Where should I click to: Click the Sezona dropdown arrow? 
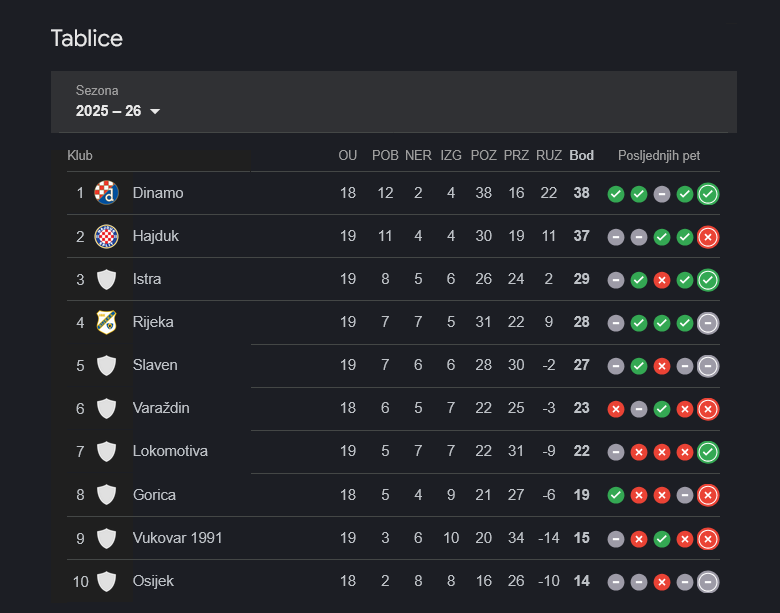[155, 111]
